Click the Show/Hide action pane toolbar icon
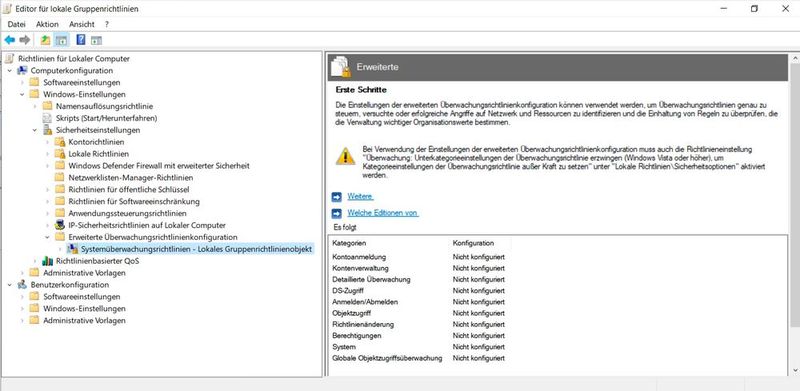The height and width of the screenshot is (391, 800). pyautogui.click(x=96, y=40)
